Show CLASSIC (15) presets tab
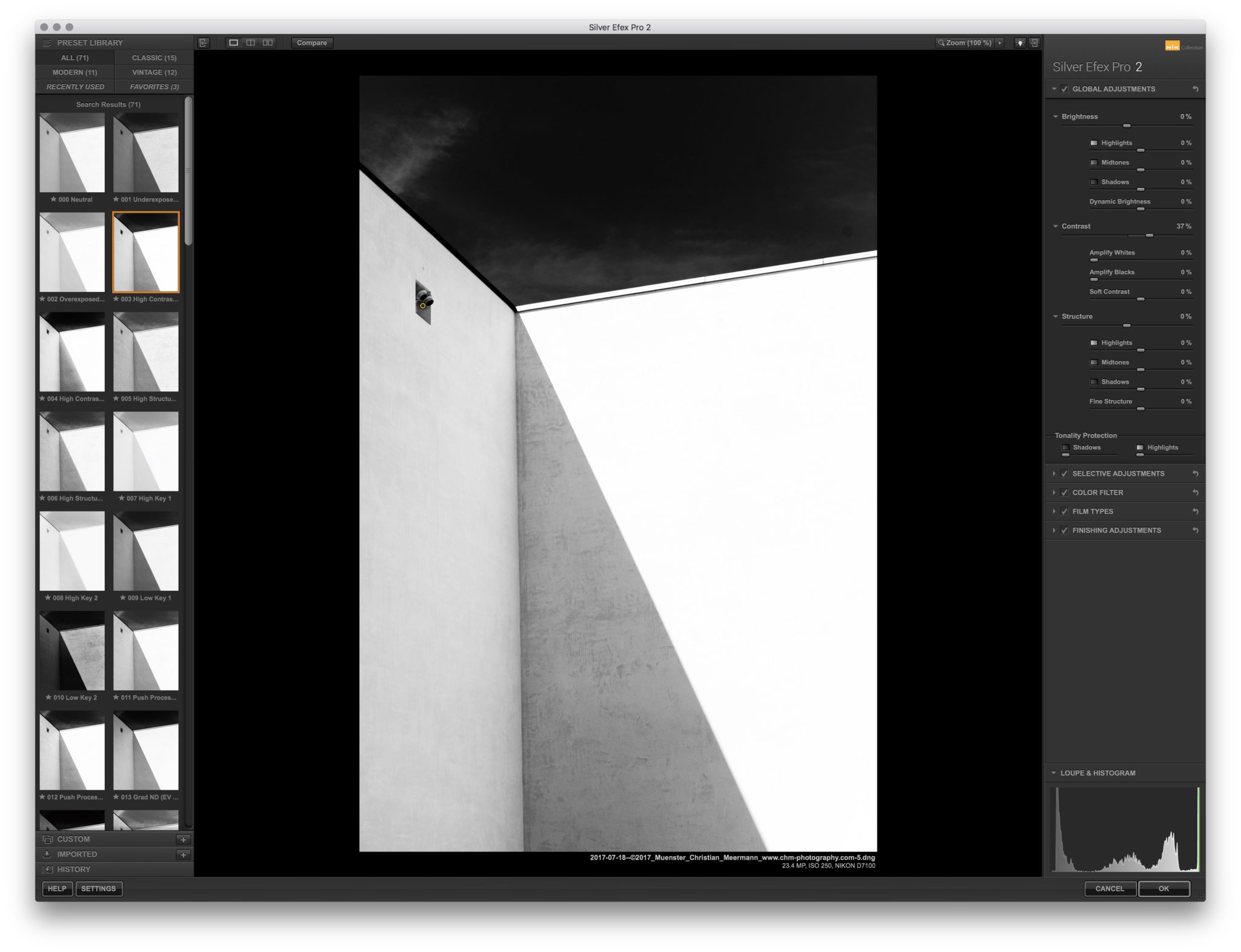The width and height of the screenshot is (1241, 952). [155, 58]
